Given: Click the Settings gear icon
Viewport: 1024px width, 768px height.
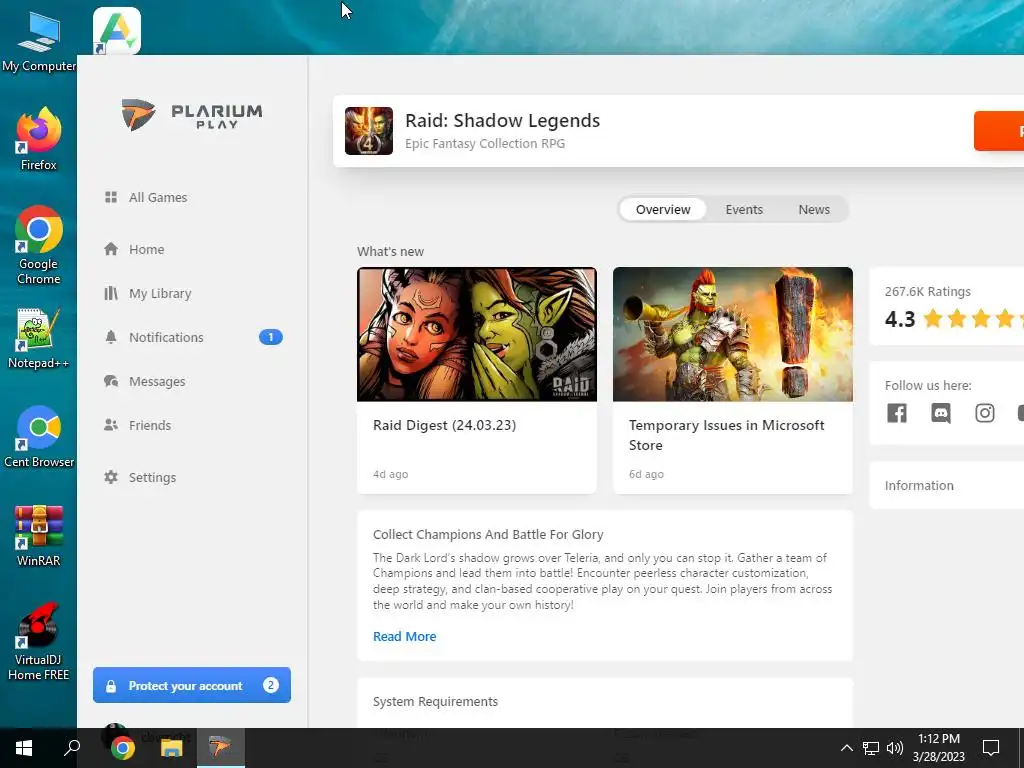Looking at the screenshot, I should [x=111, y=477].
